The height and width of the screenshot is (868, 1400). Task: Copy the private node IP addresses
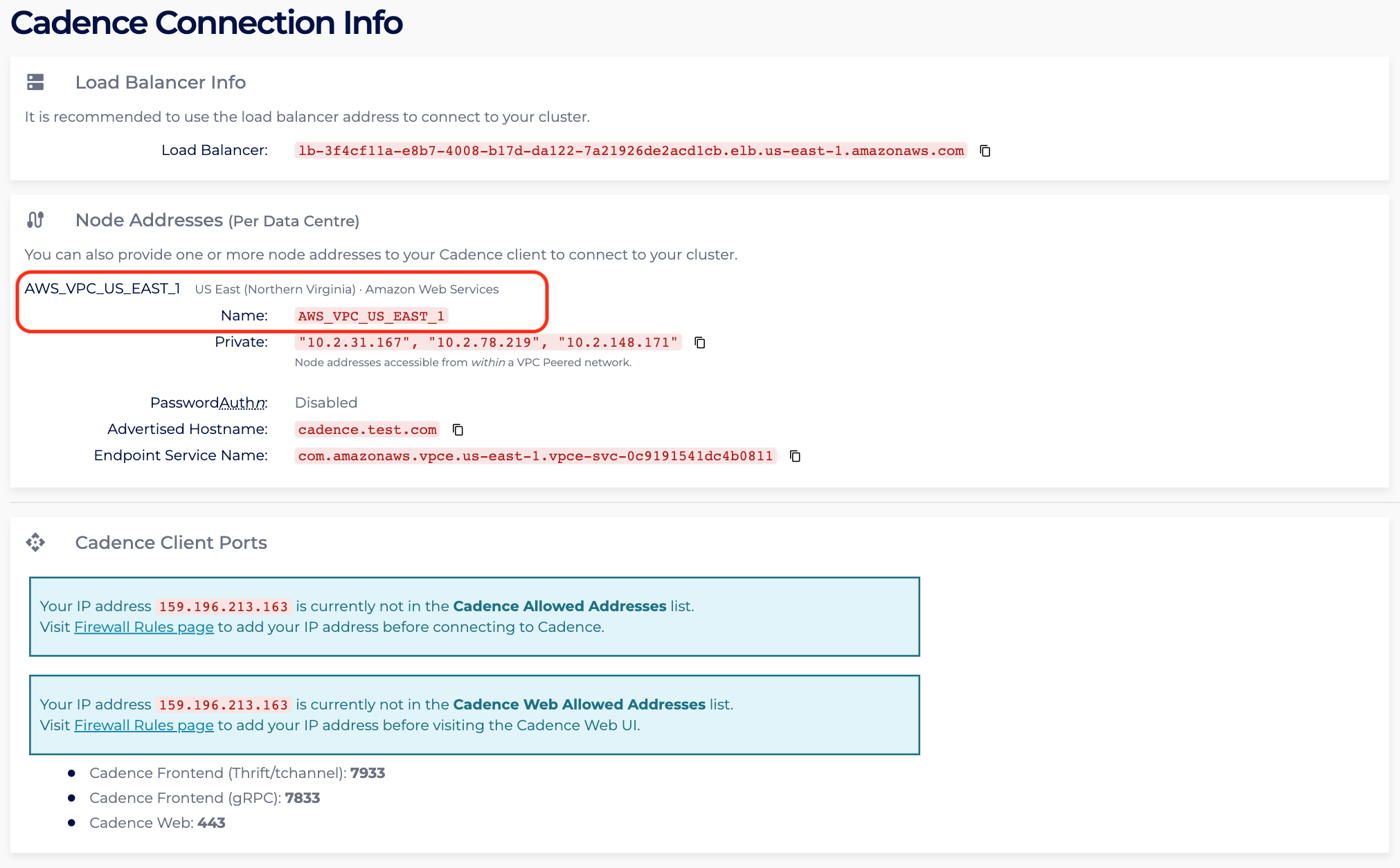[700, 343]
